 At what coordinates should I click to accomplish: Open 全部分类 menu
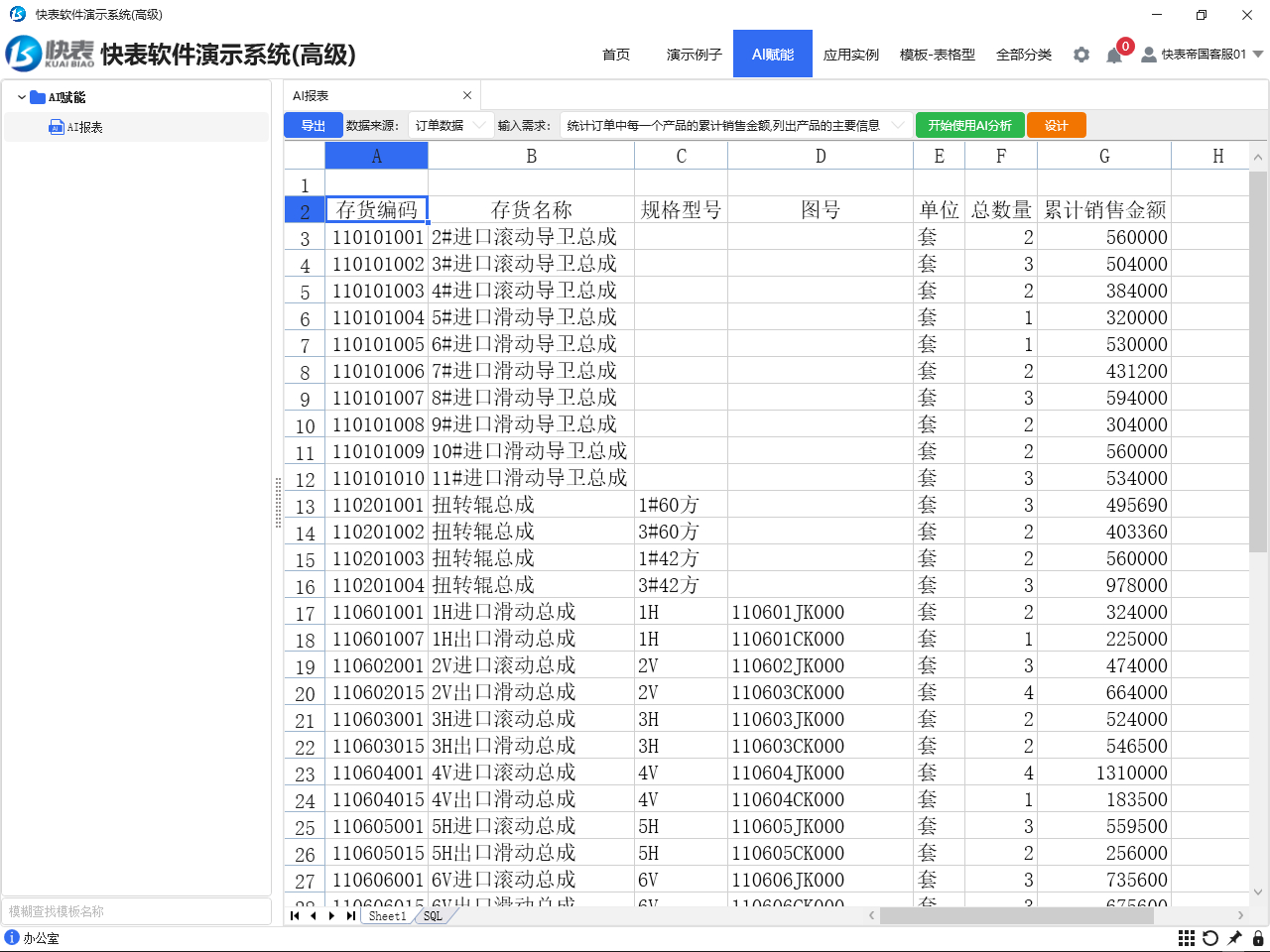pyautogui.click(x=1024, y=55)
